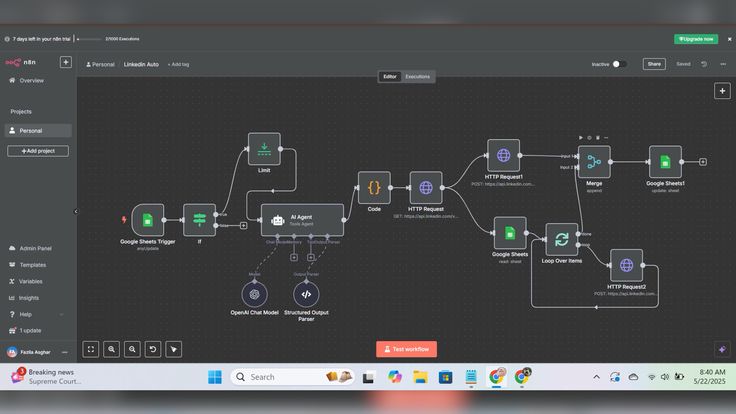This screenshot has height=414, width=736.
Task: Open the Google Sheets Trigger node
Action: (x=148, y=220)
